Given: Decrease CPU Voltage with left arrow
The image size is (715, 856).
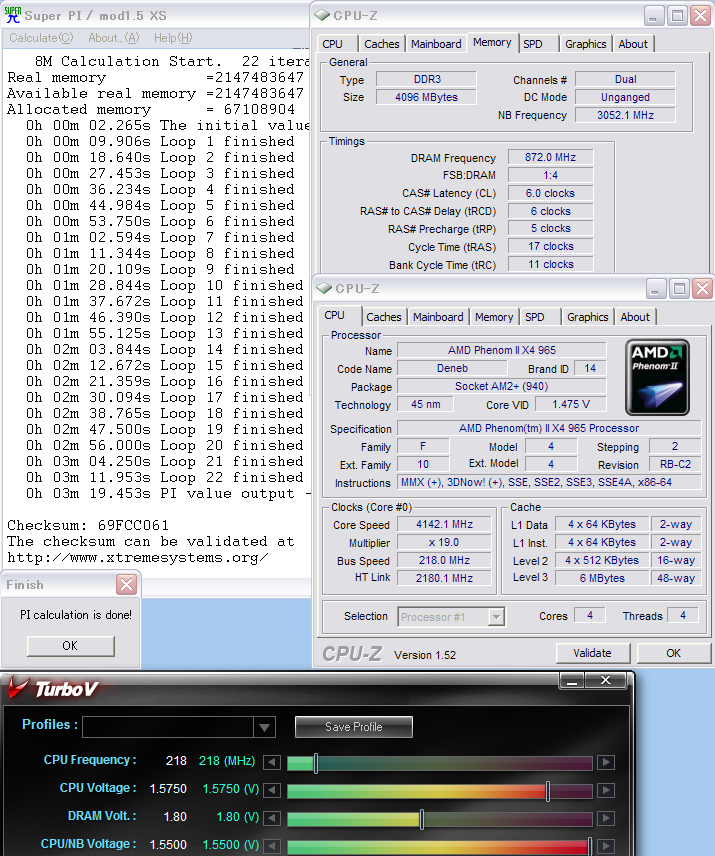Looking at the screenshot, I should [272, 790].
